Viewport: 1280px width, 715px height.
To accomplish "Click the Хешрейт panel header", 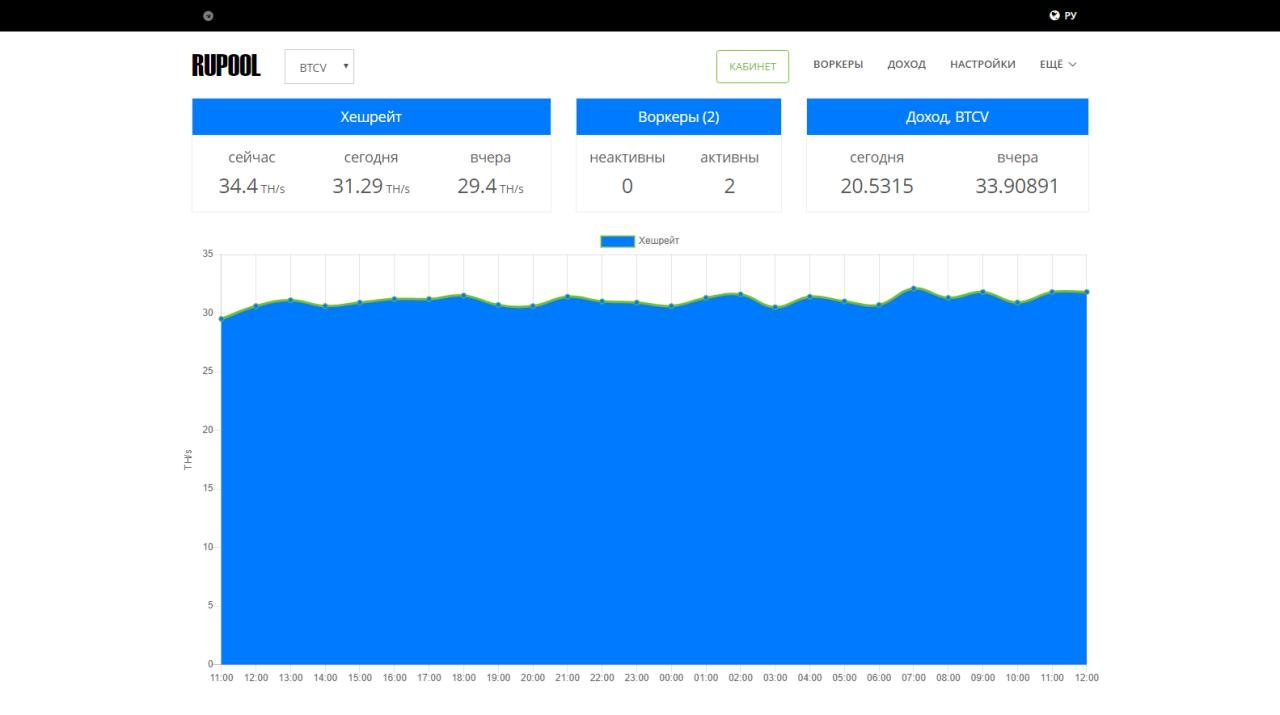I will click(x=371, y=117).
